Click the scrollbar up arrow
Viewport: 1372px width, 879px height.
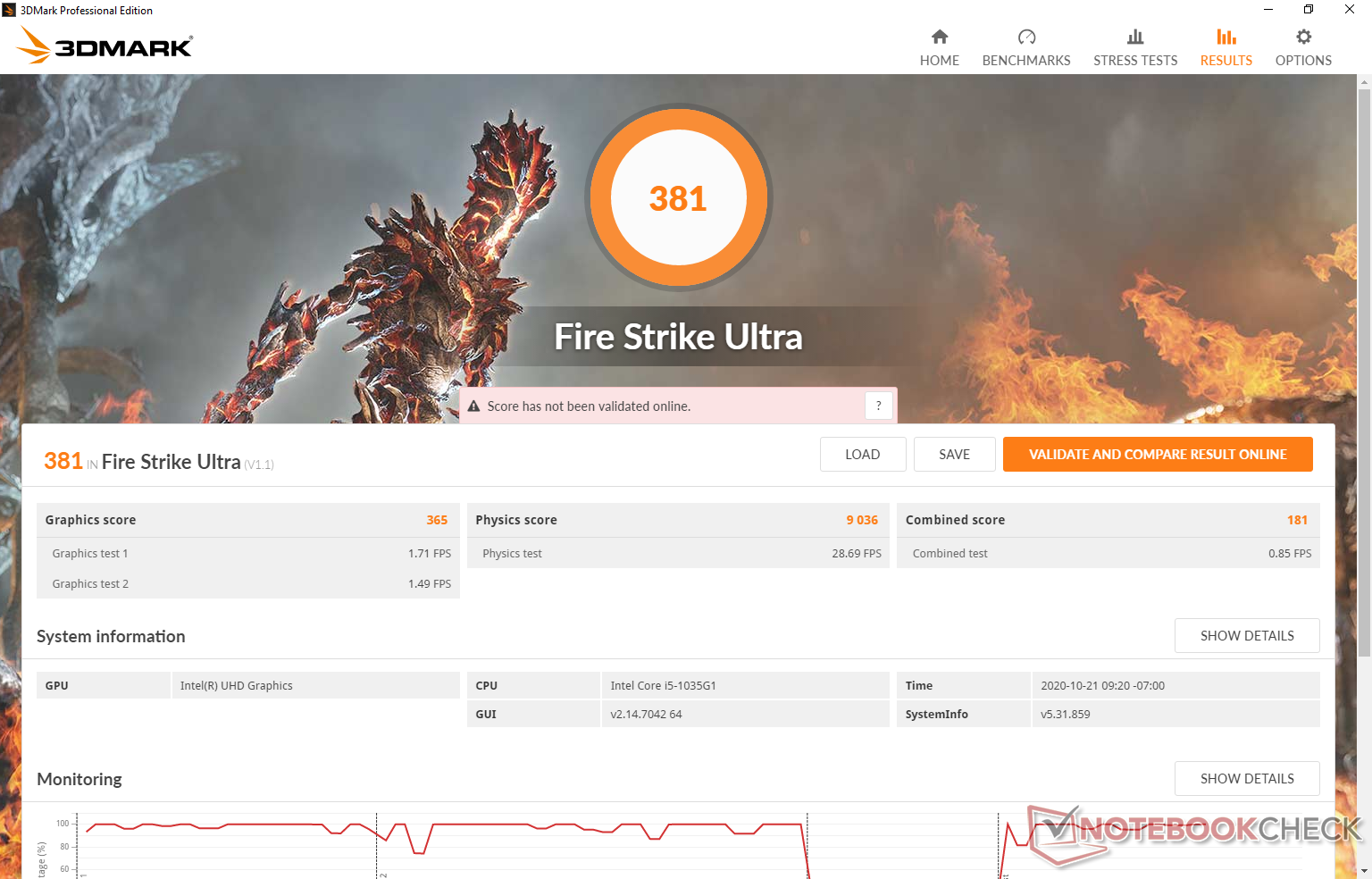pyautogui.click(x=1364, y=82)
